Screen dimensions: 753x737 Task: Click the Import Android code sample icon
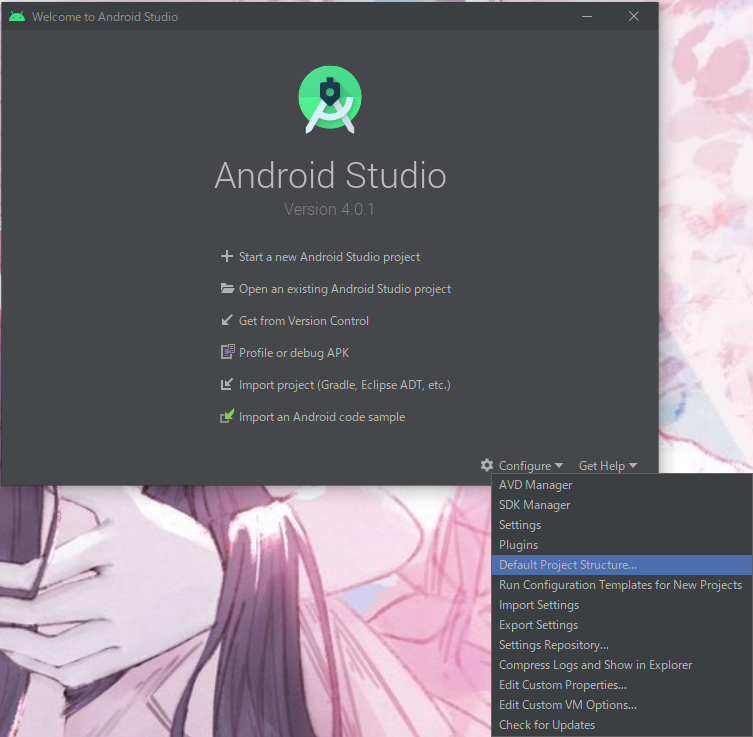[227, 416]
